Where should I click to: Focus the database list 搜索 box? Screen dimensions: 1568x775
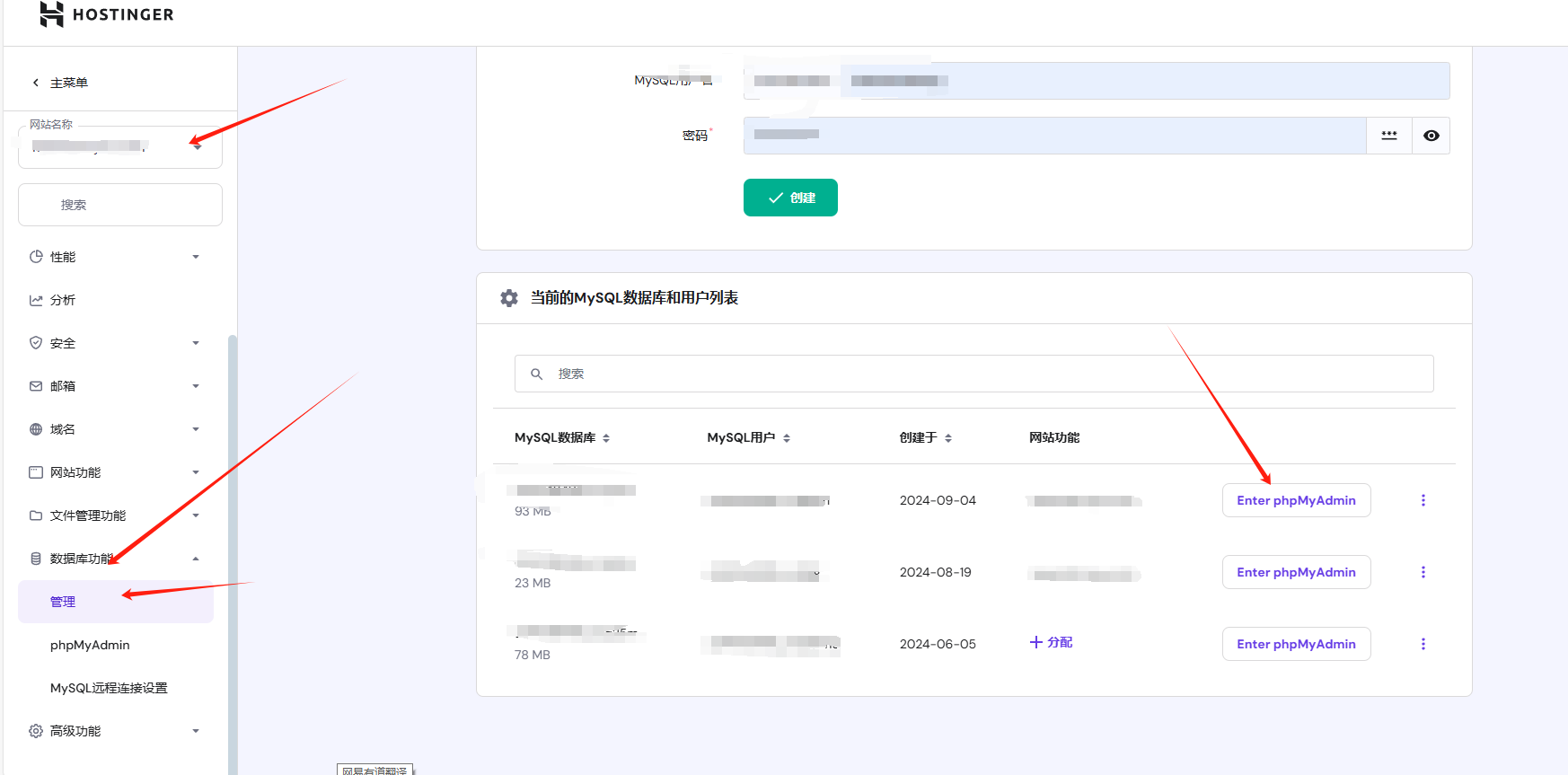pyautogui.click(x=974, y=374)
